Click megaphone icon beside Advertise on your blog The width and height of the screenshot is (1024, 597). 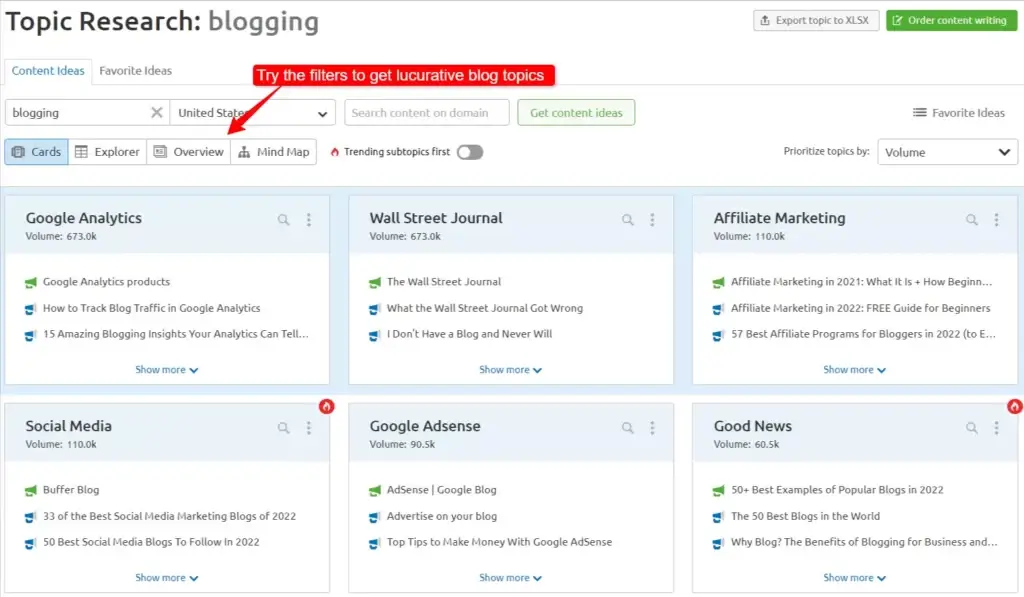tap(374, 517)
